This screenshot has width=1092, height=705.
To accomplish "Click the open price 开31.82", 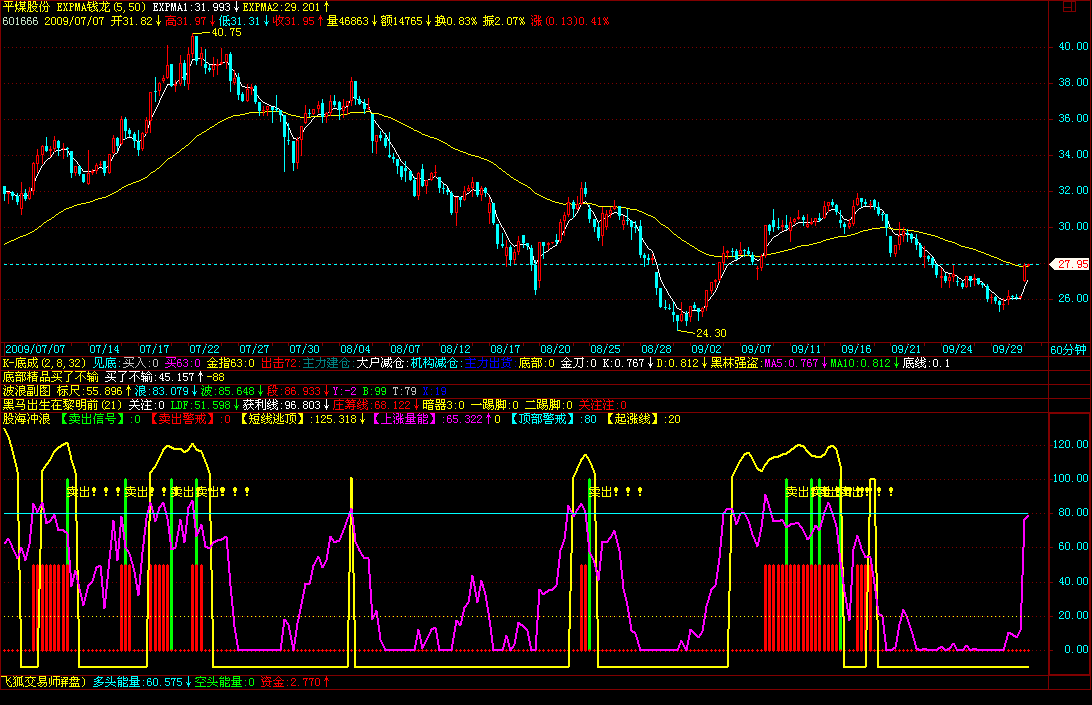I will click(132, 21).
